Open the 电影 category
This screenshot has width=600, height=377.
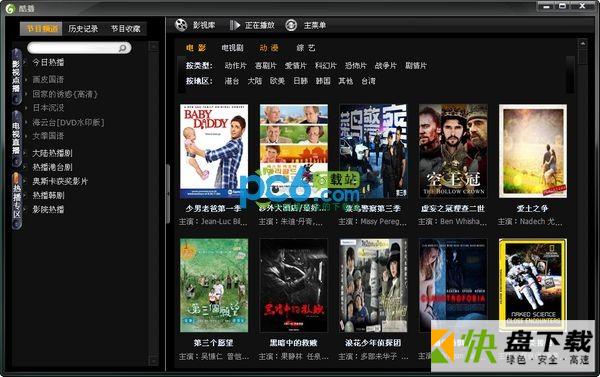[x=196, y=48]
